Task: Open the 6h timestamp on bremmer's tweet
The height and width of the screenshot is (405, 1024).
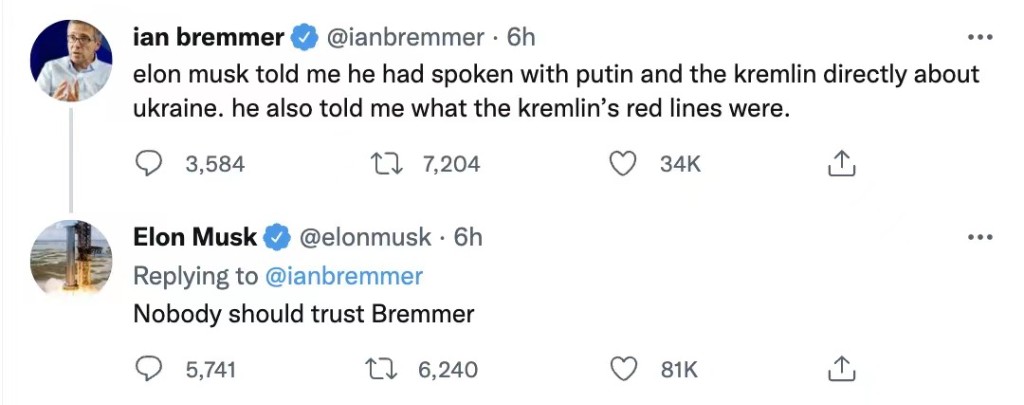Action: tap(521, 37)
